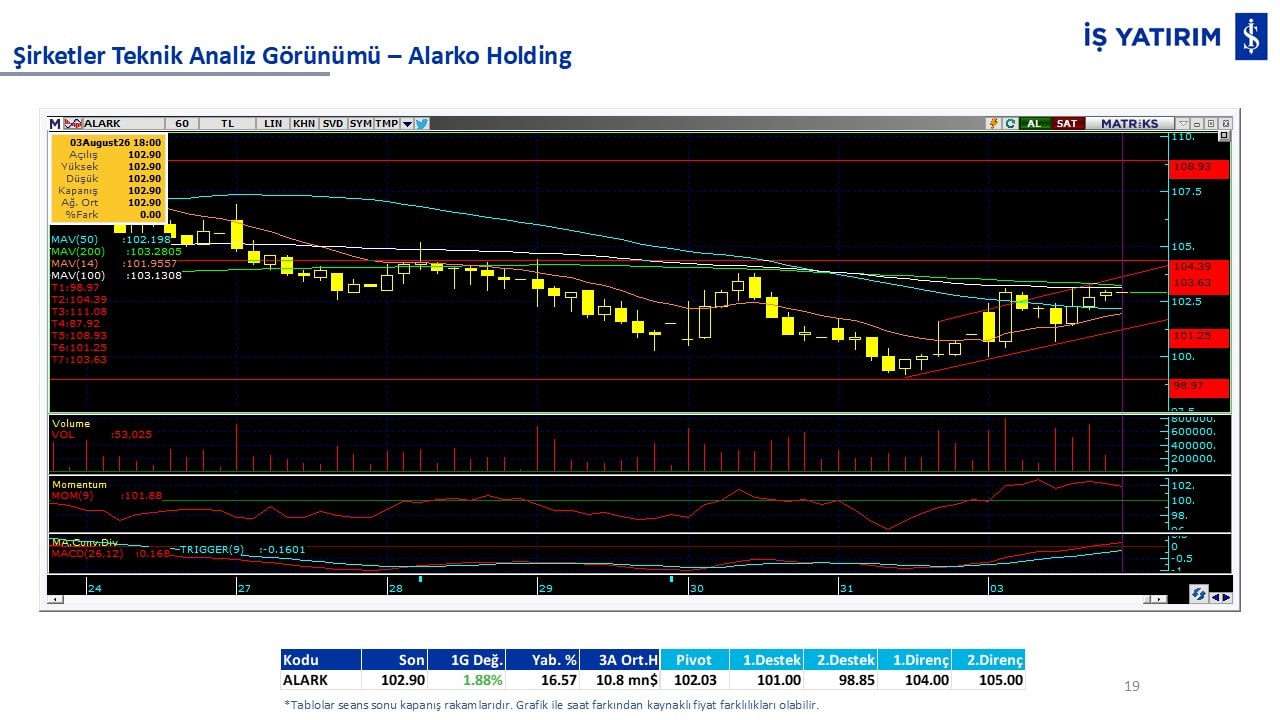Click date marker 30 on time axis

click(x=696, y=588)
